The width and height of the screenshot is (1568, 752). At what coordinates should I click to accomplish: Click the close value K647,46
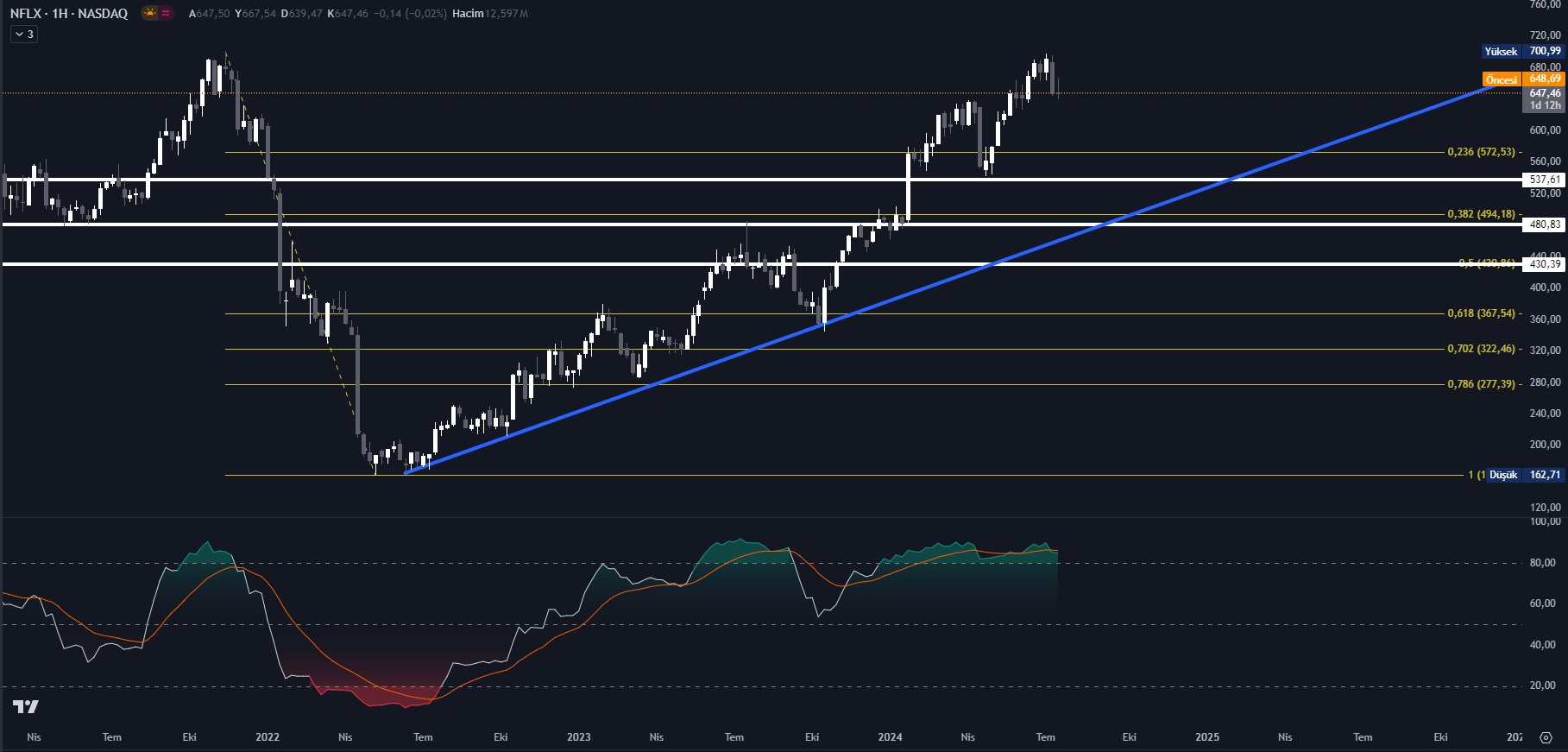point(348,14)
